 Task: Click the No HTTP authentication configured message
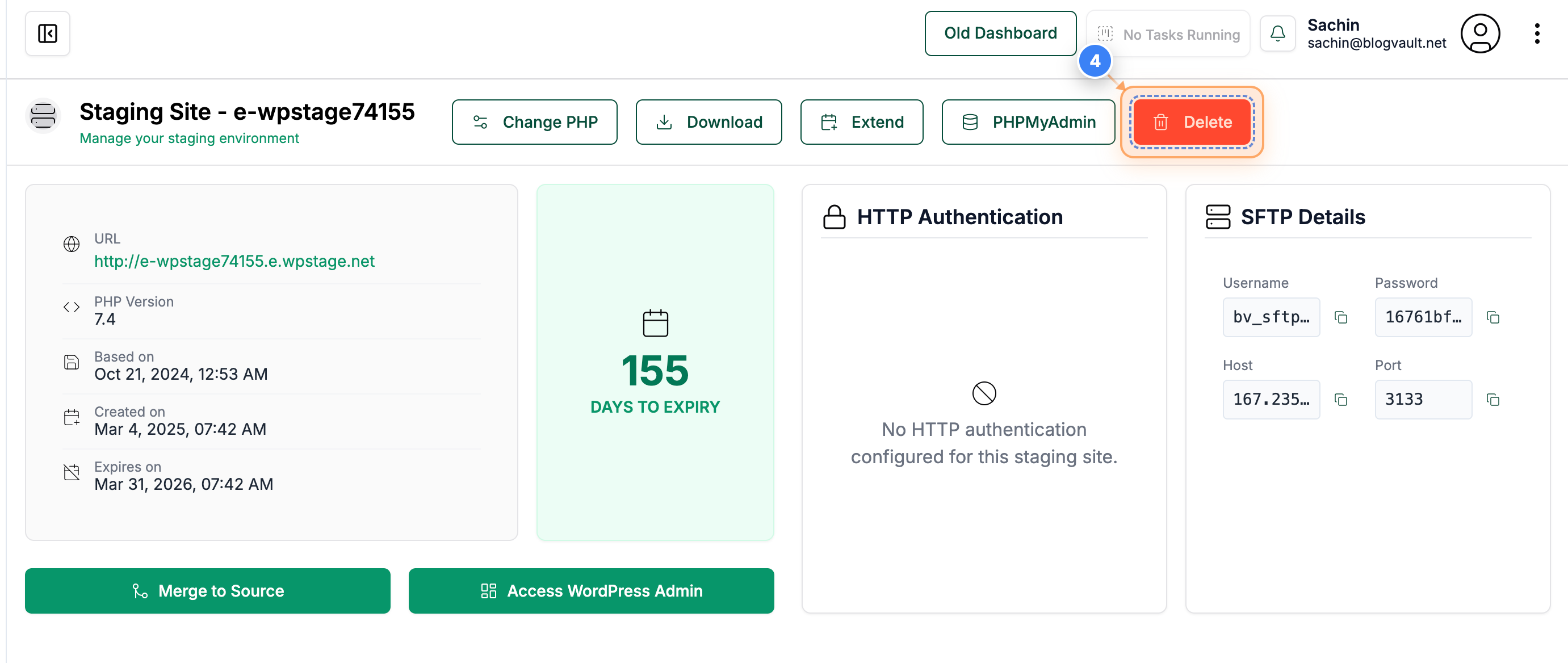click(x=984, y=443)
